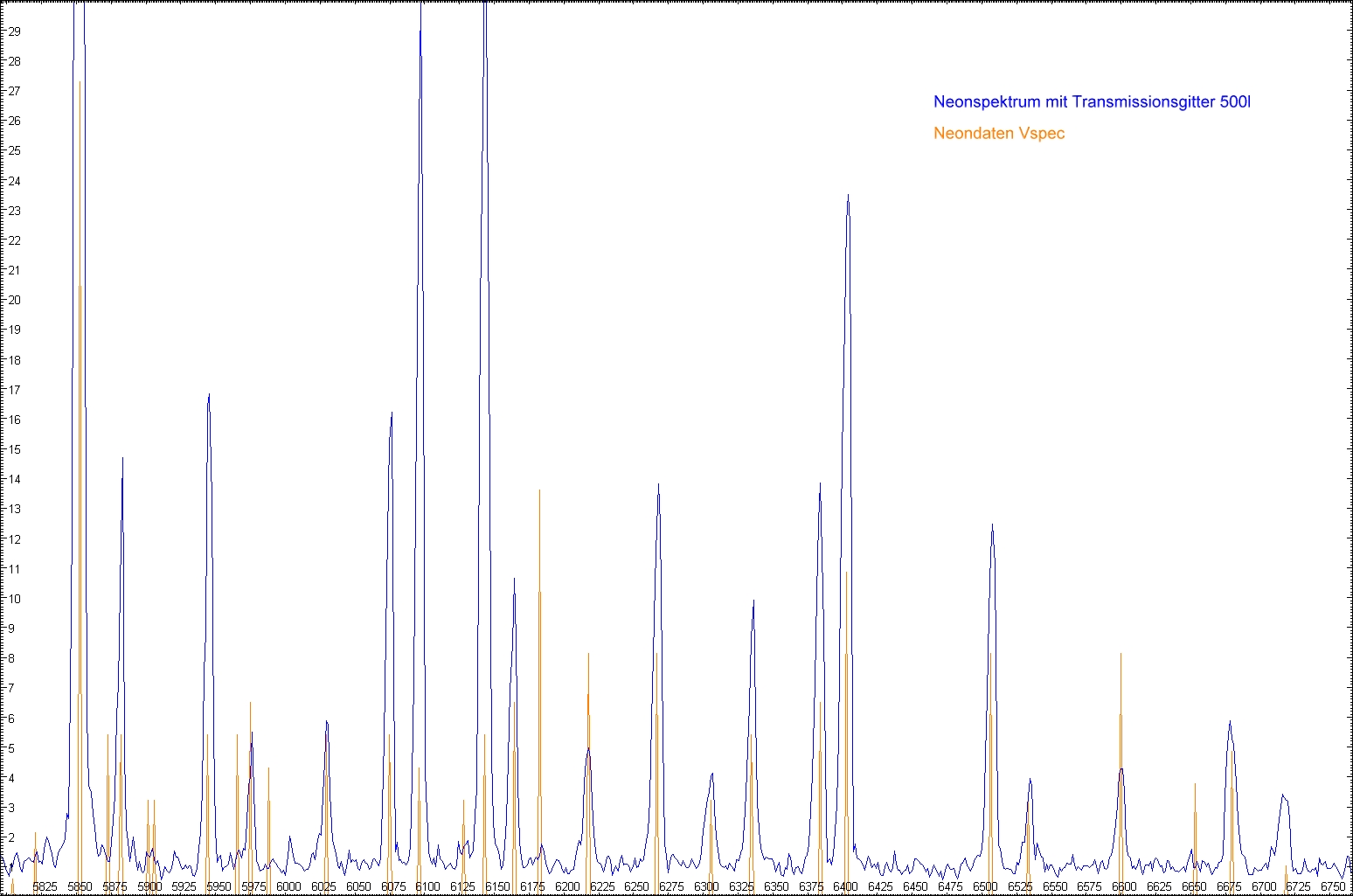Select the 6750 label on the x-axis
Screen dimensions: 1353x896
pyautogui.click(x=1333, y=886)
